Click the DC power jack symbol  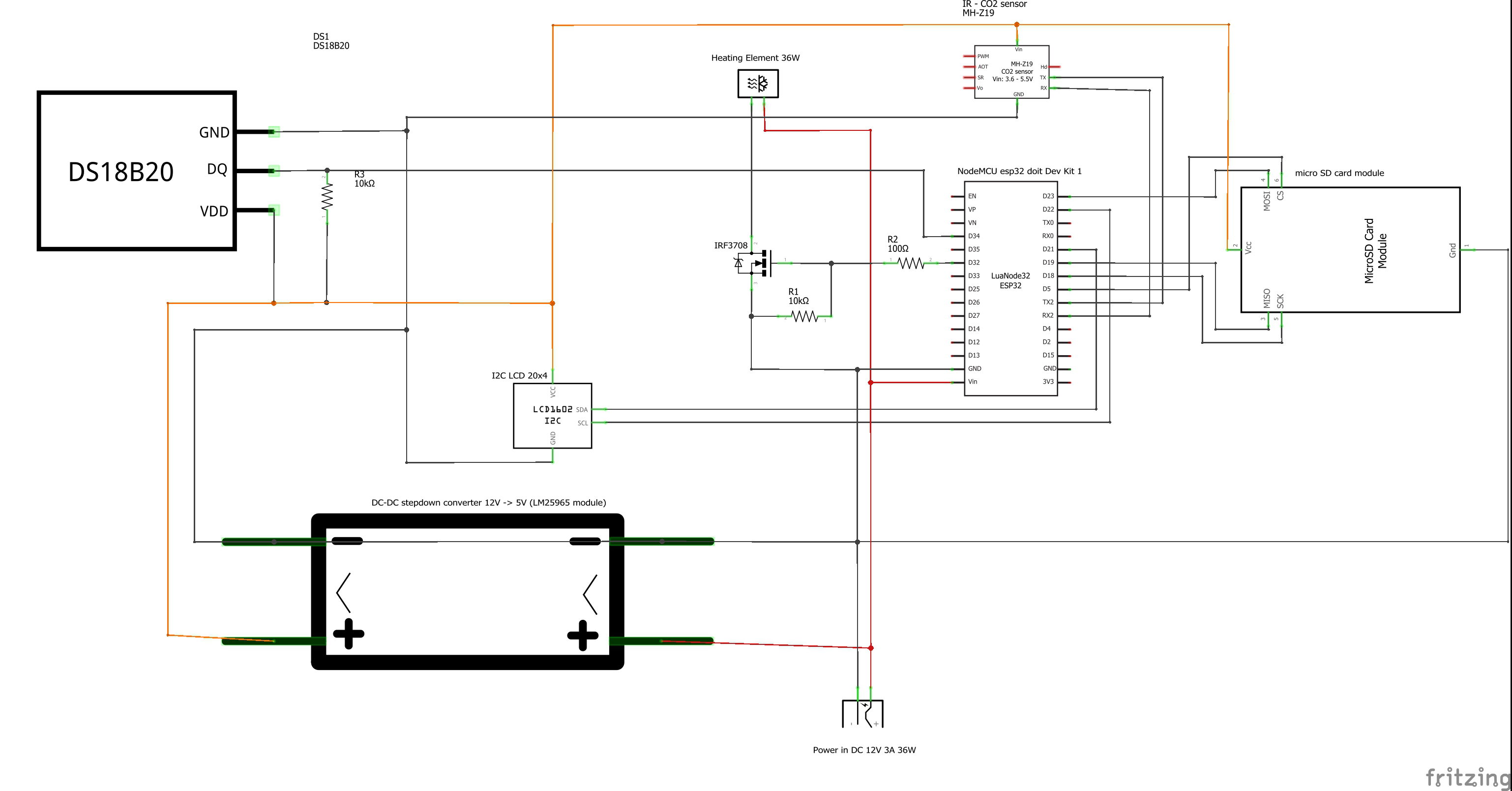coord(862,713)
